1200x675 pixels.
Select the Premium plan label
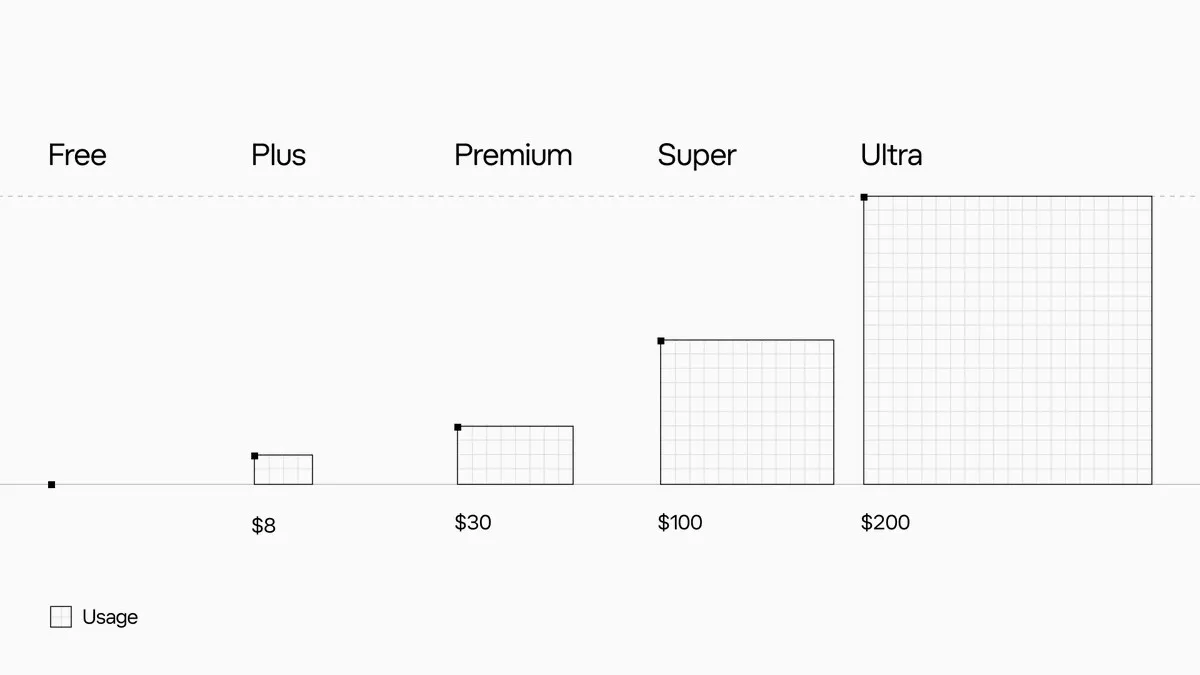click(513, 155)
